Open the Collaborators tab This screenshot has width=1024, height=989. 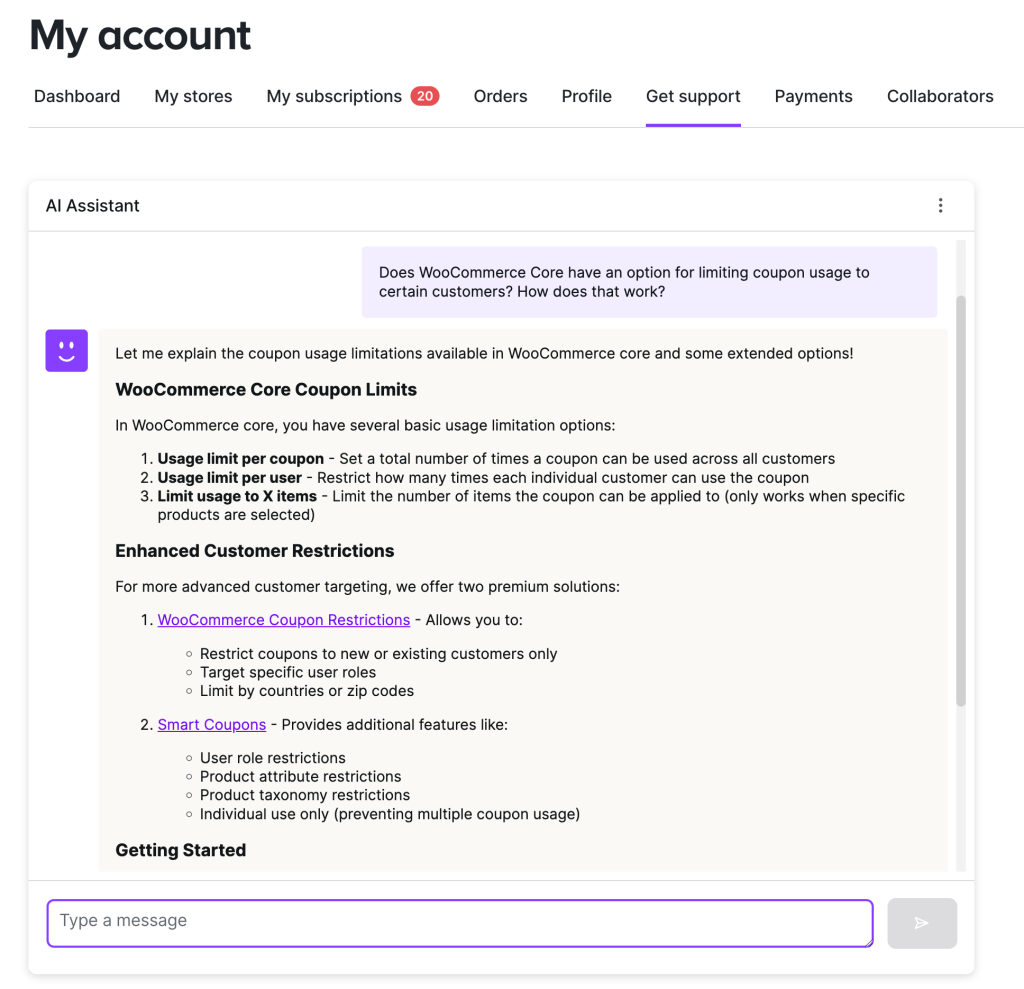point(940,96)
